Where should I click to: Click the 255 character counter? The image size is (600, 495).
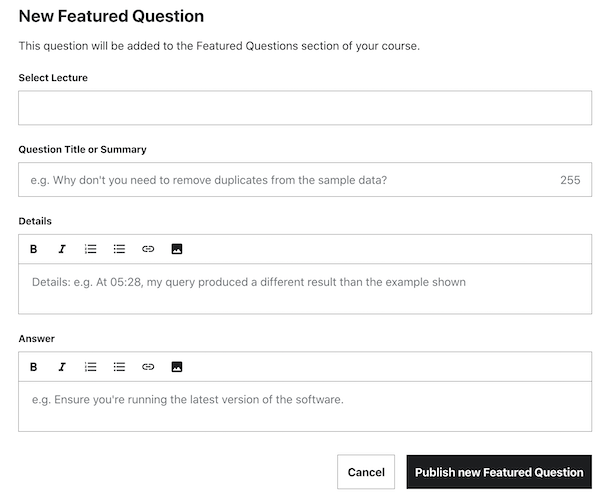coord(570,180)
